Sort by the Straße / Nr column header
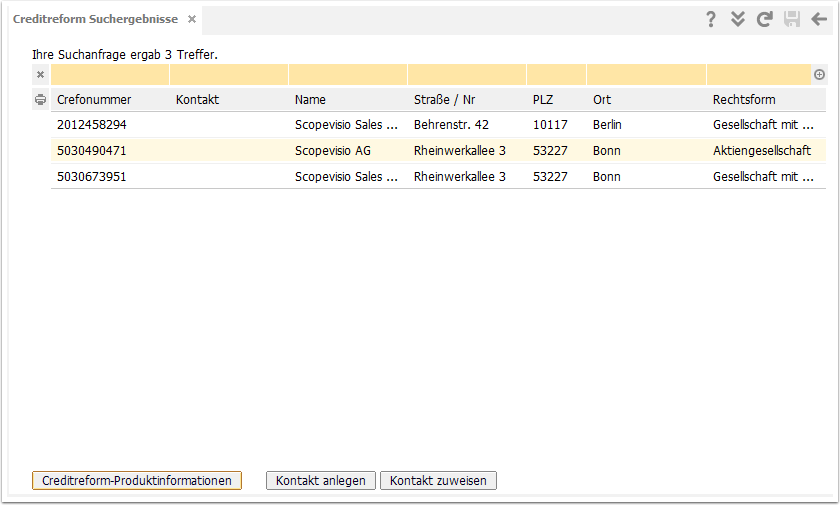Viewport: 840px width, 505px height. coord(444,100)
